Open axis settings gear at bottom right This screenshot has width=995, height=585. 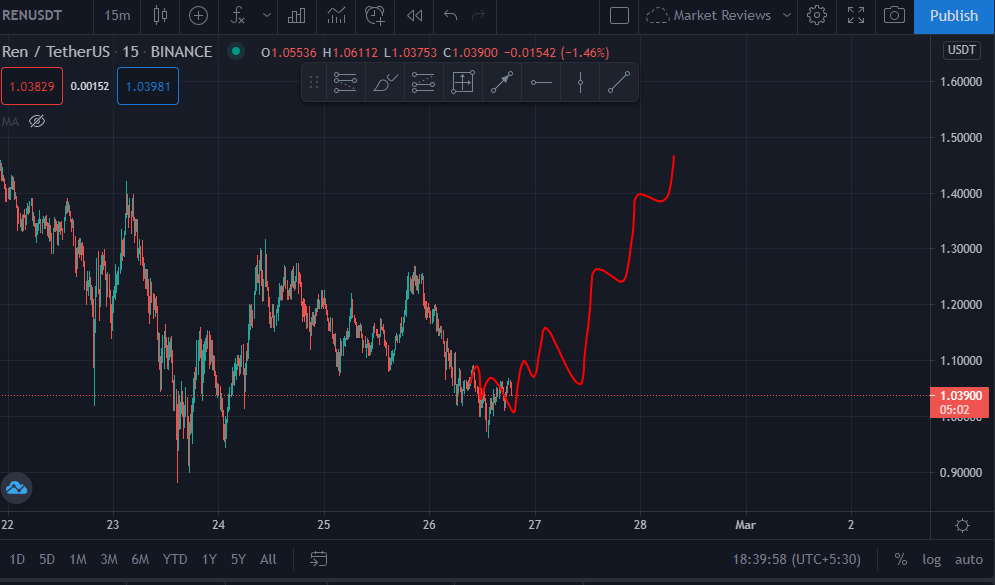click(x=963, y=525)
